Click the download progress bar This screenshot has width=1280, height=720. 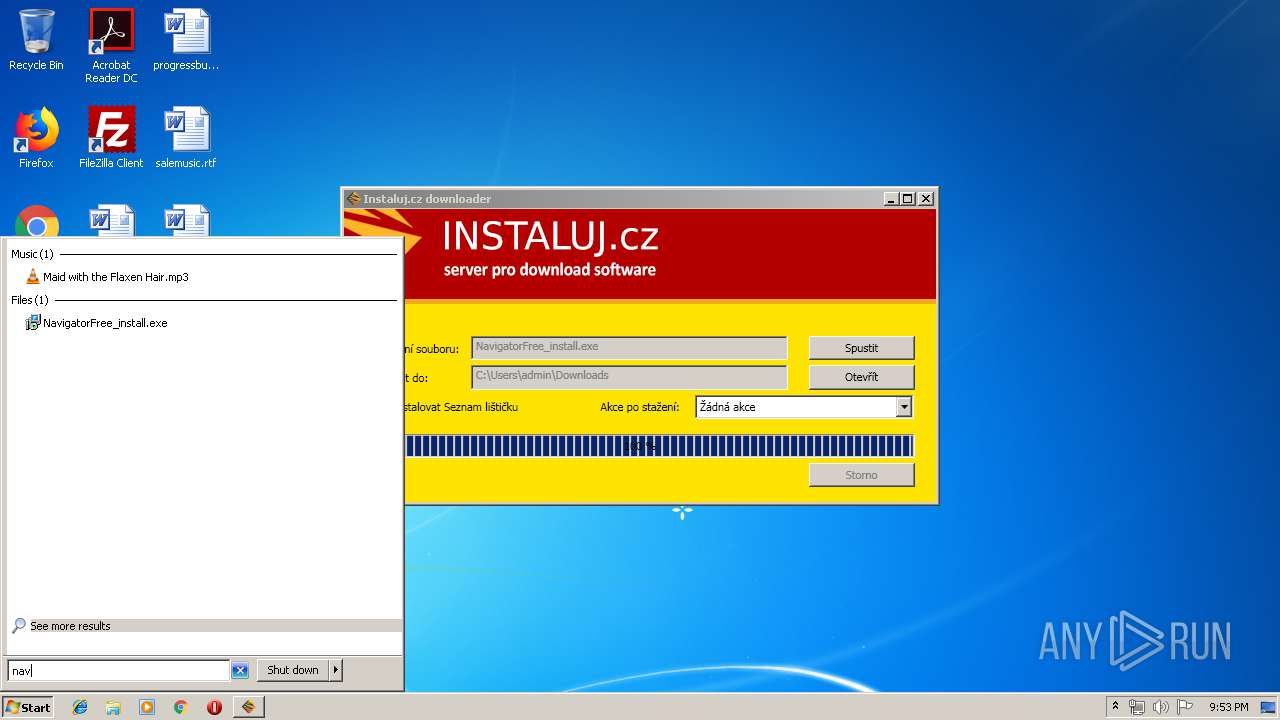(x=659, y=446)
